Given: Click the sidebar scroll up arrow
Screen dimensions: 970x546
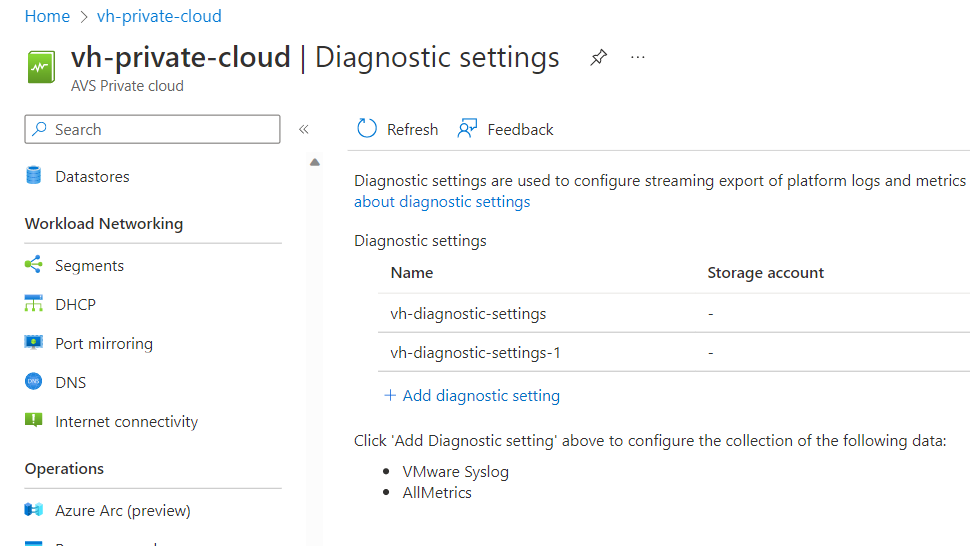Looking at the screenshot, I should (x=315, y=162).
